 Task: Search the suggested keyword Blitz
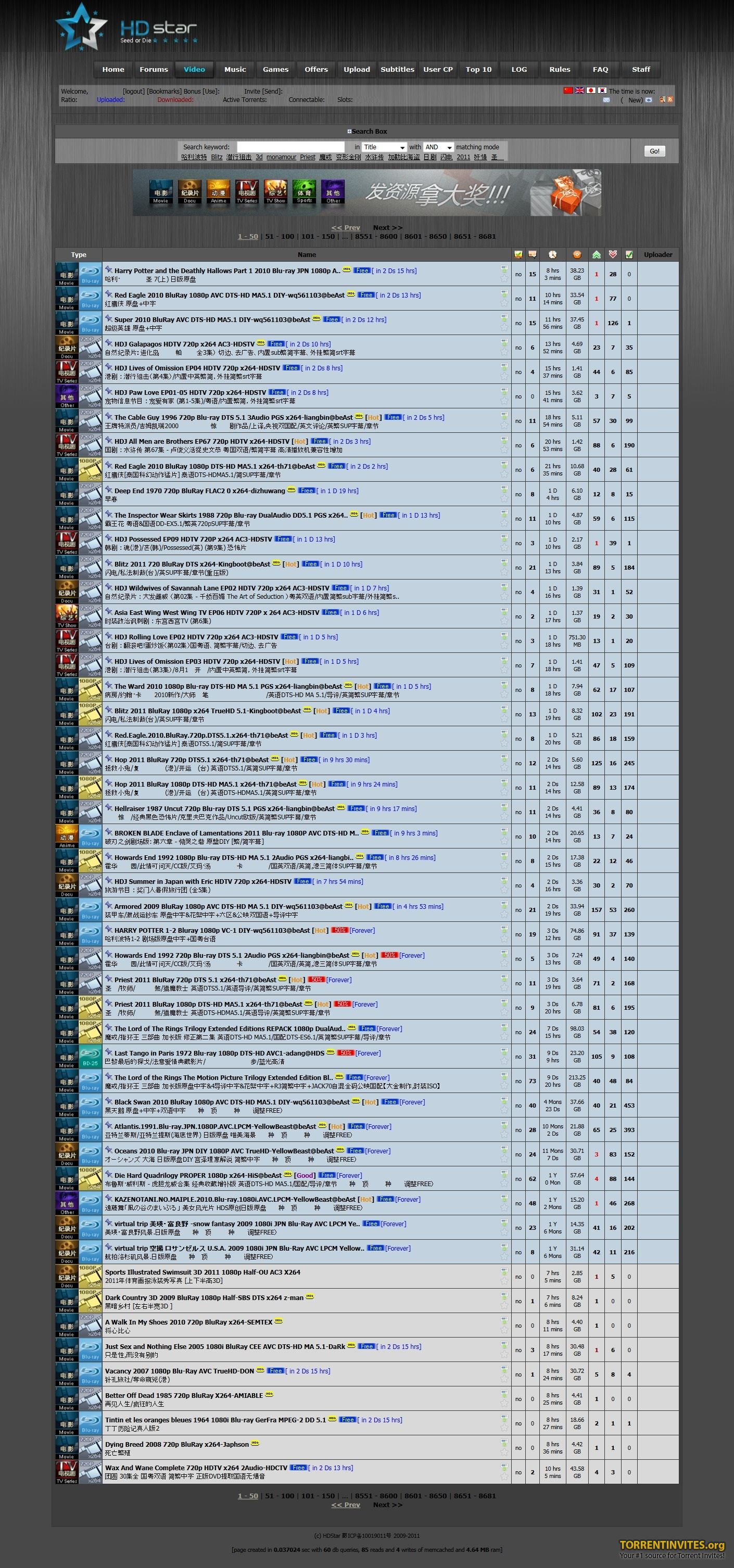tap(217, 157)
